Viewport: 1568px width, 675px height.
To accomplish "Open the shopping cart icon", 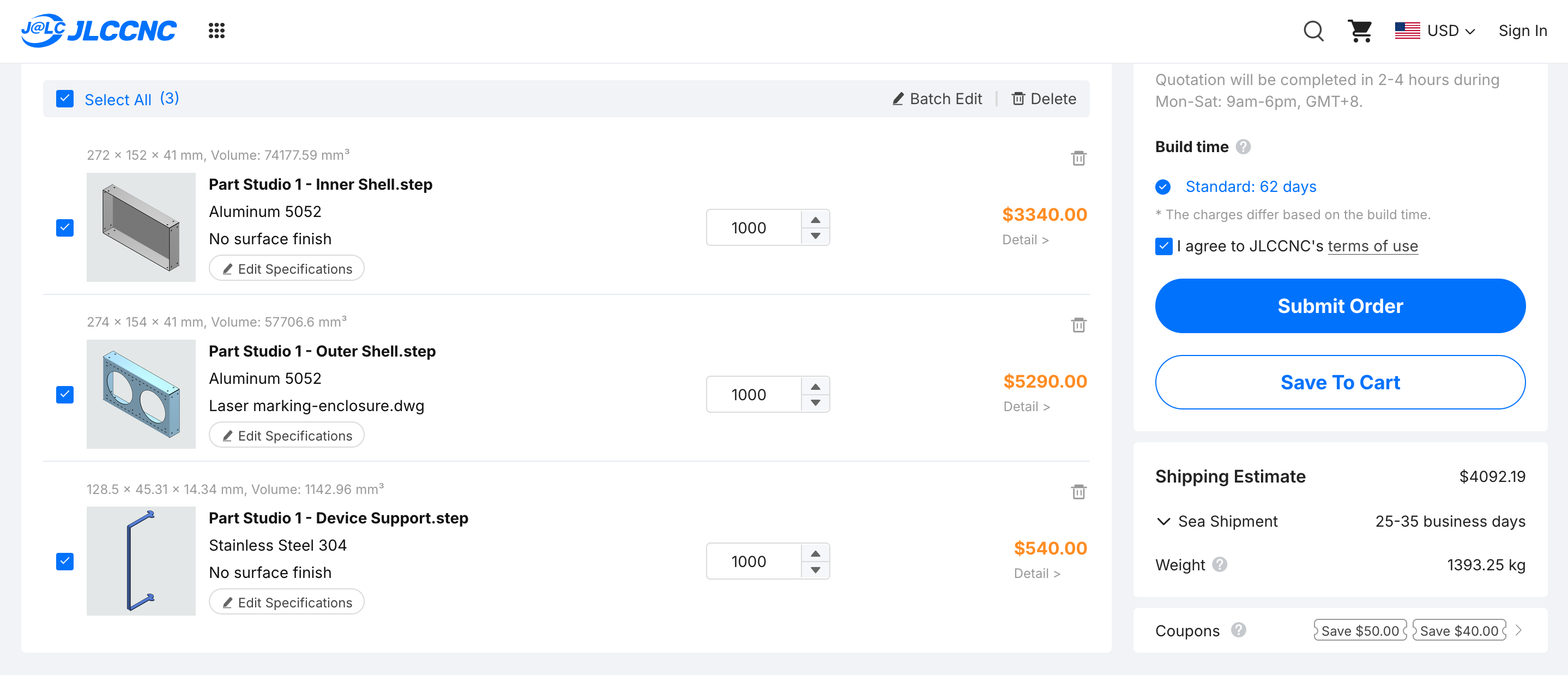I will tap(1359, 31).
